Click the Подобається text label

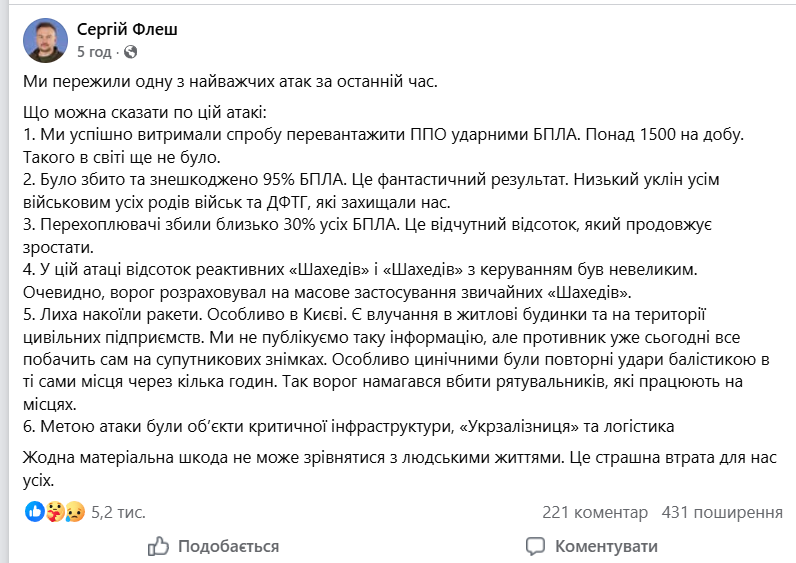pos(228,546)
